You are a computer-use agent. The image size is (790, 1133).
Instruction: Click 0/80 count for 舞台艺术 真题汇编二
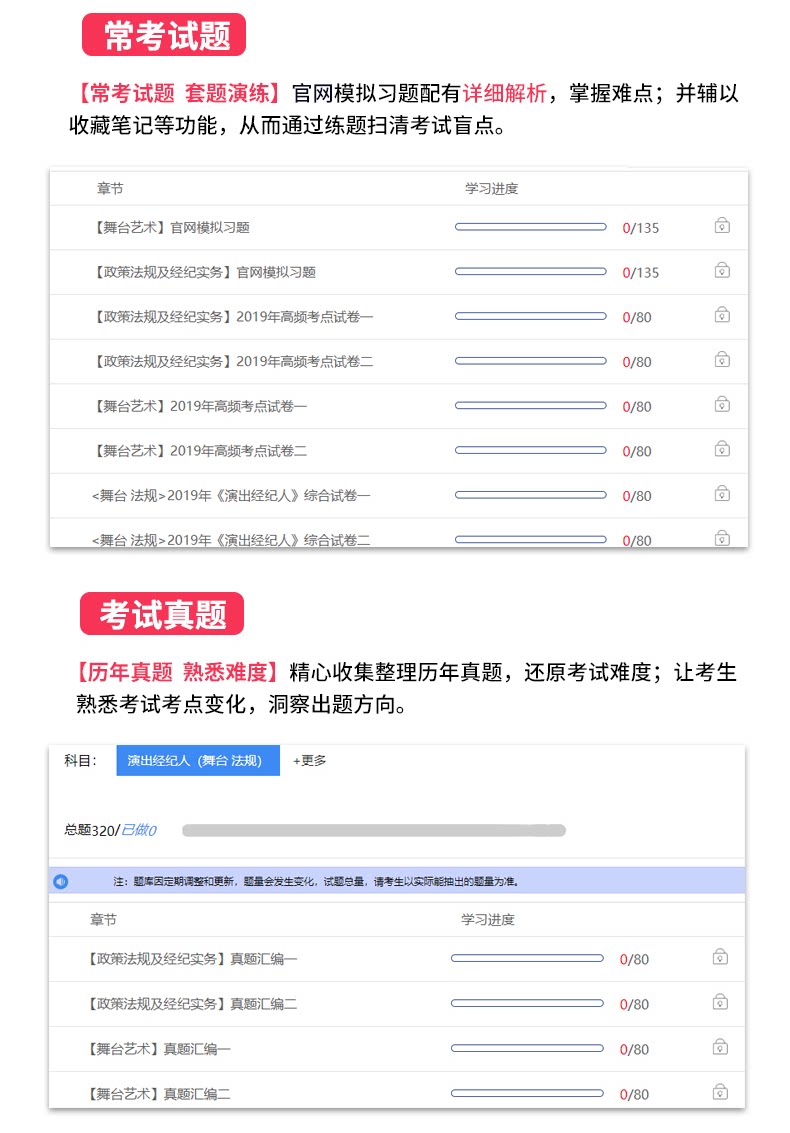click(x=634, y=1094)
